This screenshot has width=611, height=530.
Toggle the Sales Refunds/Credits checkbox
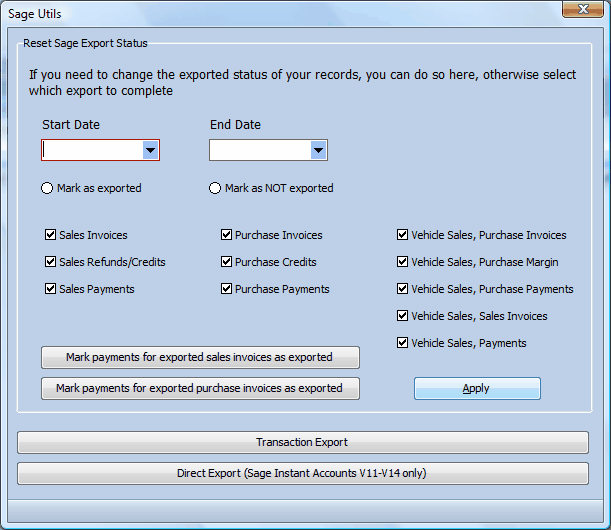click(x=50, y=261)
